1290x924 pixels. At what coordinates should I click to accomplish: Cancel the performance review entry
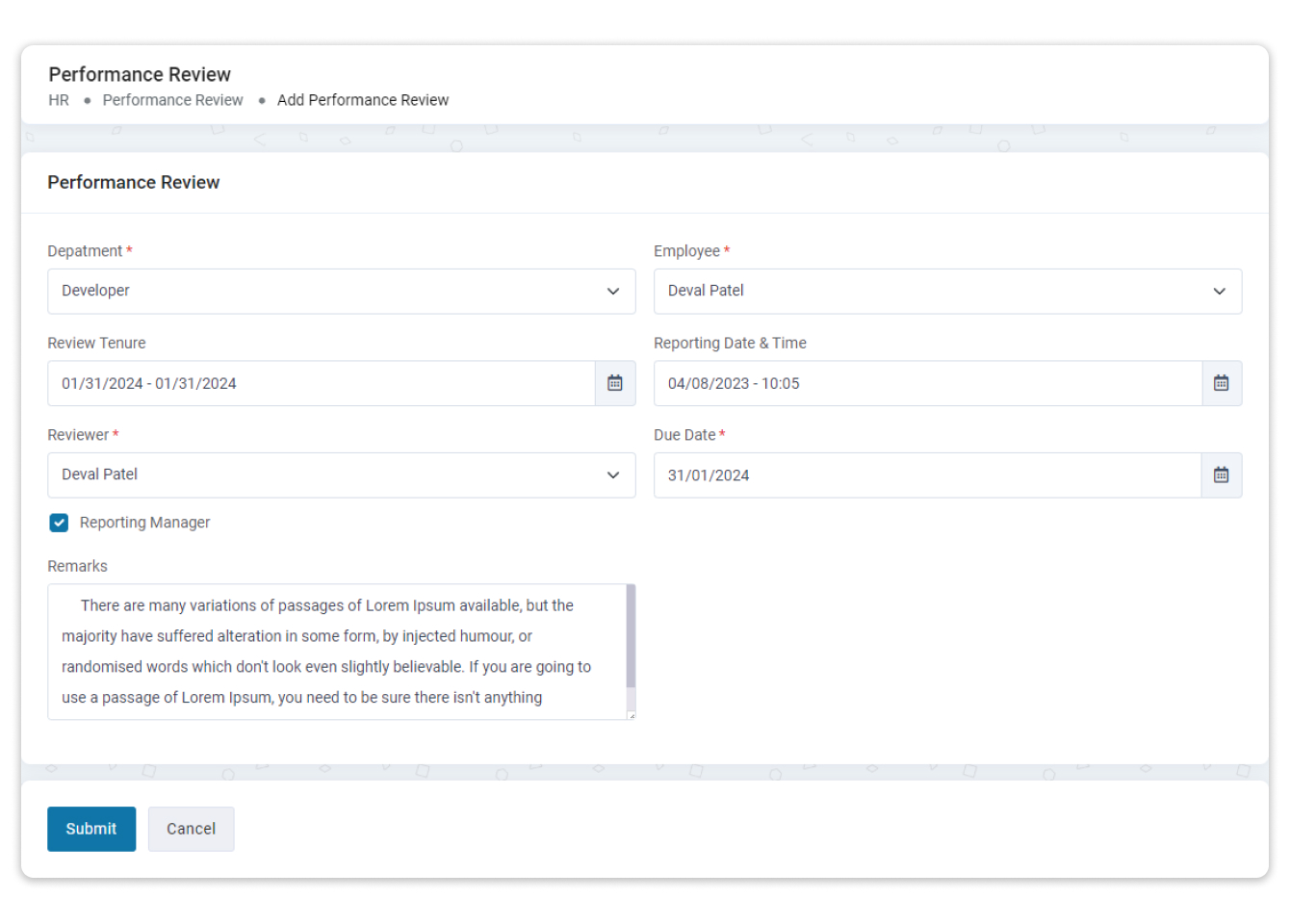click(x=191, y=829)
